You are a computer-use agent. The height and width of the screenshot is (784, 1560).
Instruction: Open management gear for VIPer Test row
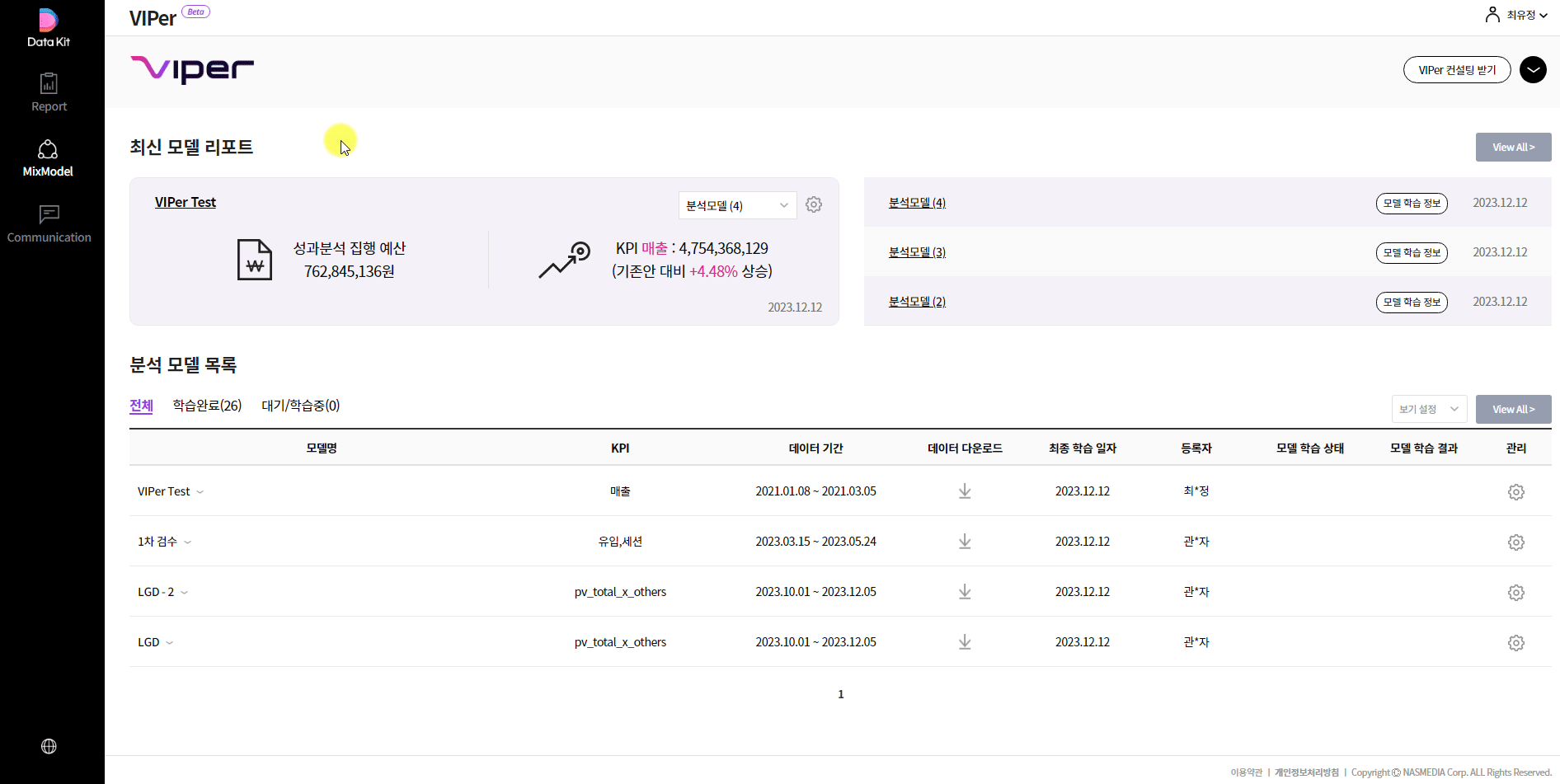pos(1515,492)
